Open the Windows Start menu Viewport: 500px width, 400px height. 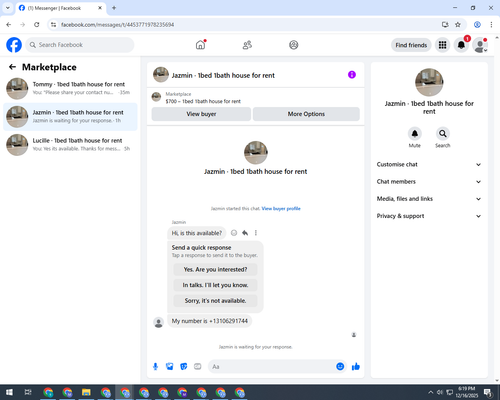tap(9, 392)
